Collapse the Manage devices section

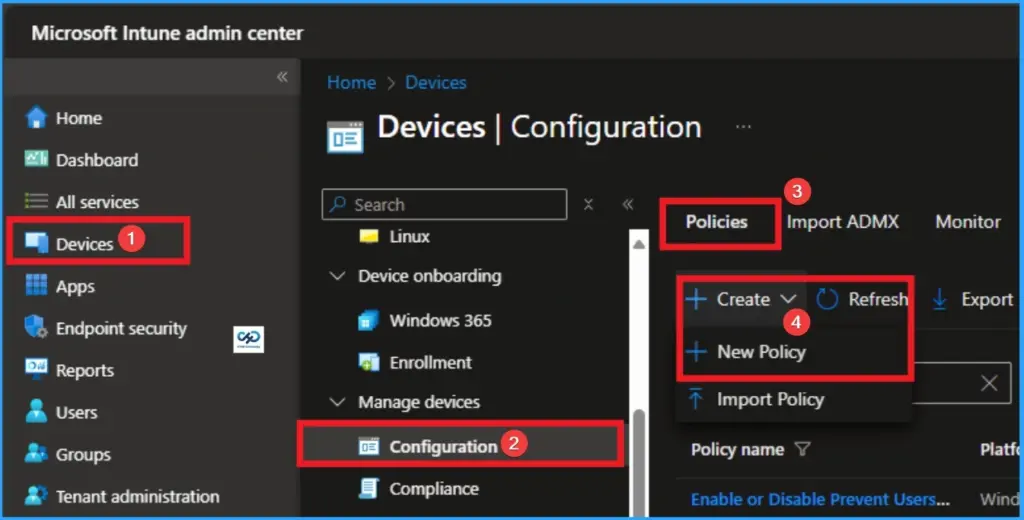click(338, 402)
